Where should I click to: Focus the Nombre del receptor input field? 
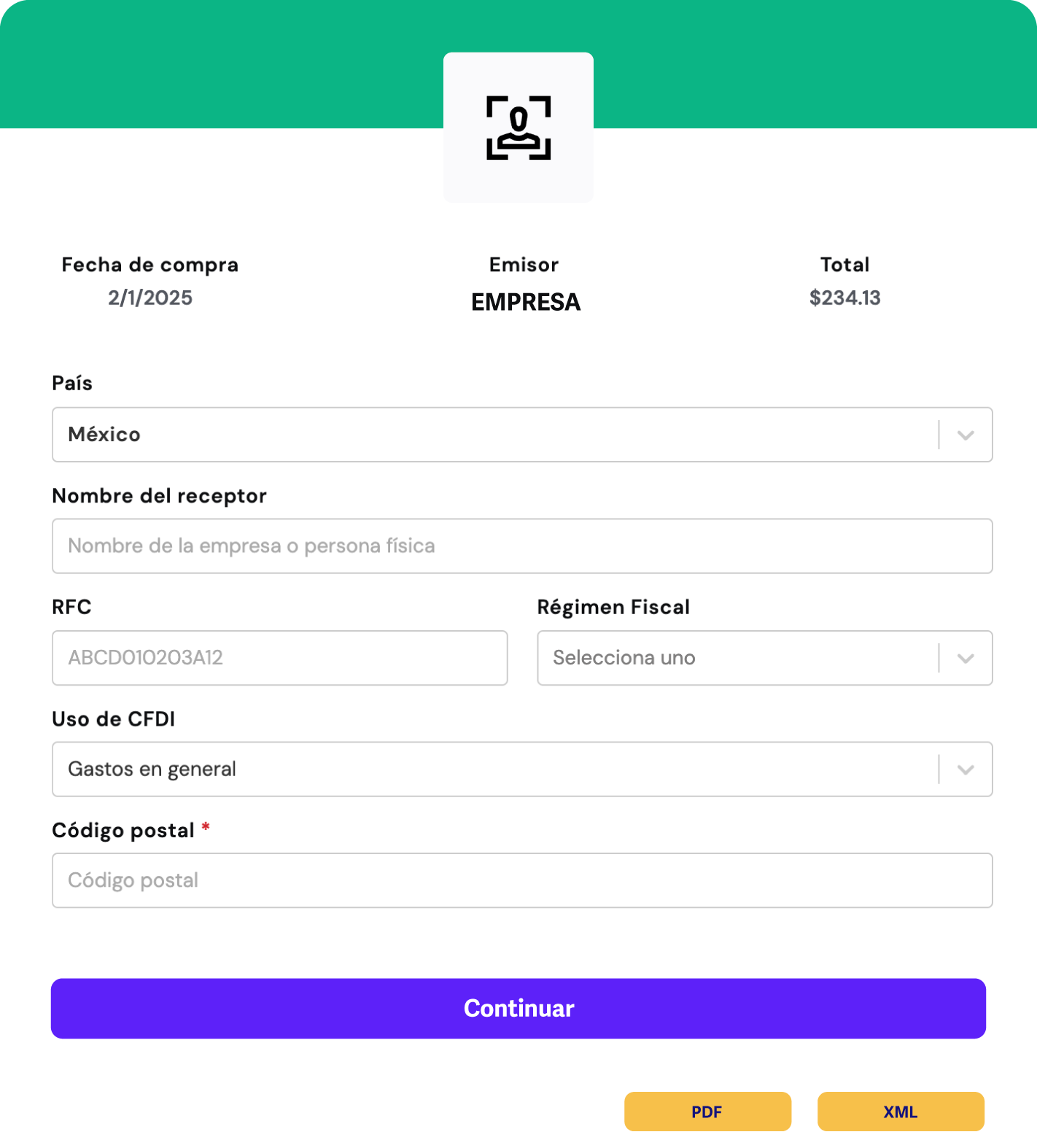(521, 546)
